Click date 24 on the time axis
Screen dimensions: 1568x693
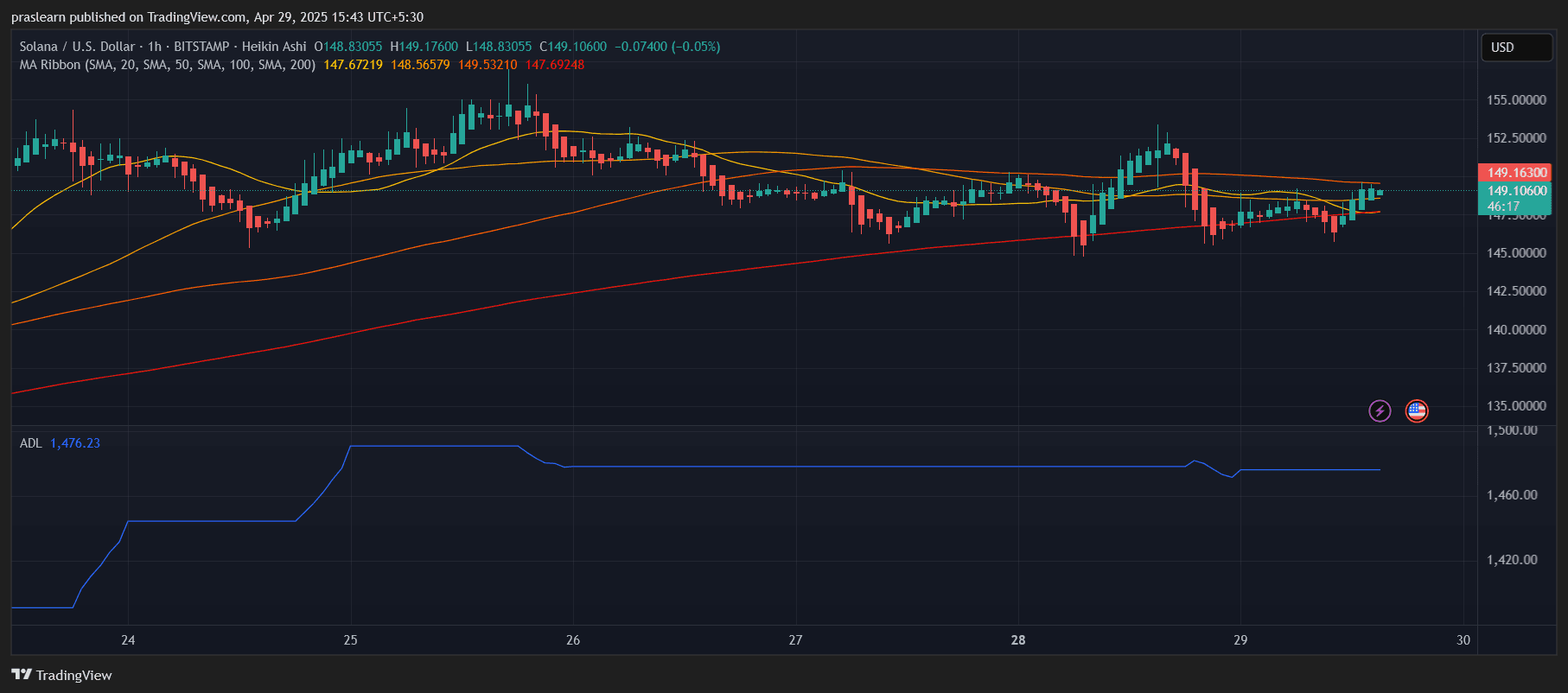pos(128,640)
